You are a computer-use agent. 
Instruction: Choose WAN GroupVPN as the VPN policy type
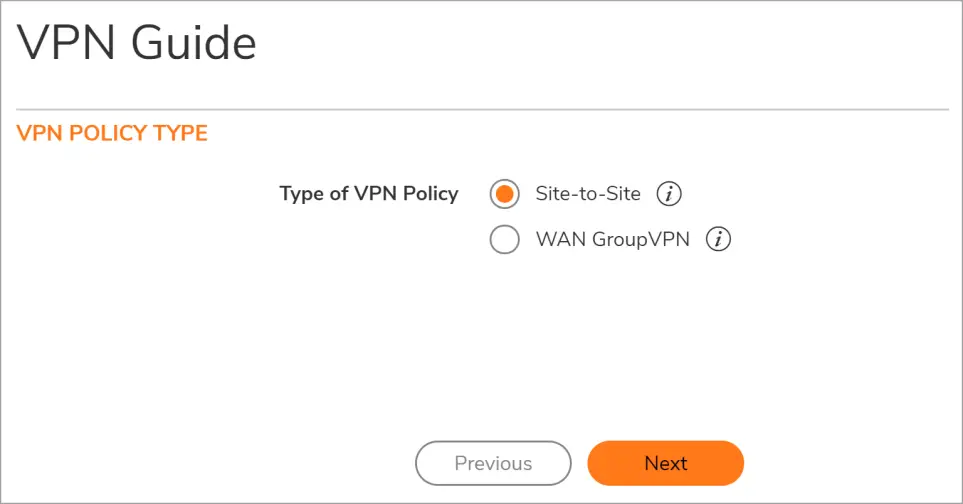point(505,240)
